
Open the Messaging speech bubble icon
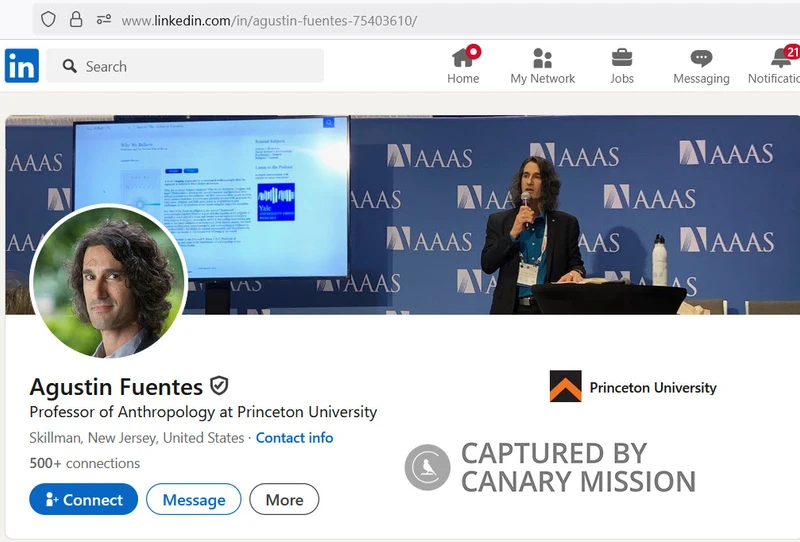click(701, 58)
